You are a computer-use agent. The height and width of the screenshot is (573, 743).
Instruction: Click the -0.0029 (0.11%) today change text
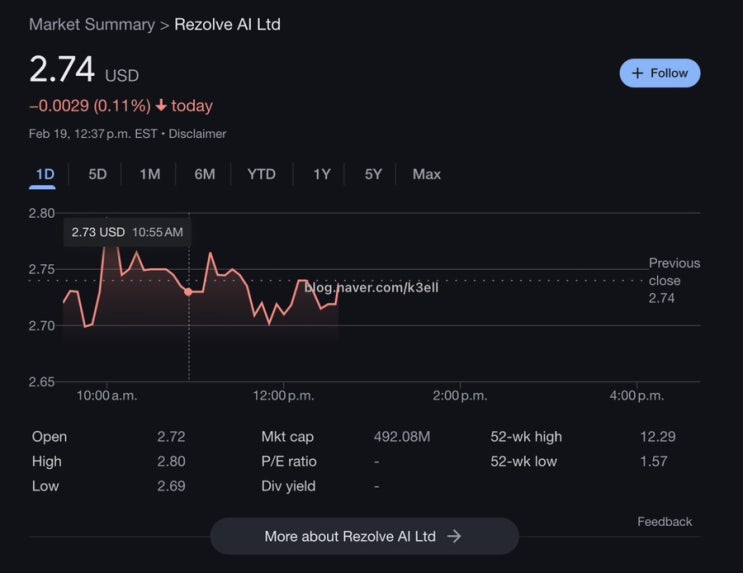[x=121, y=106]
